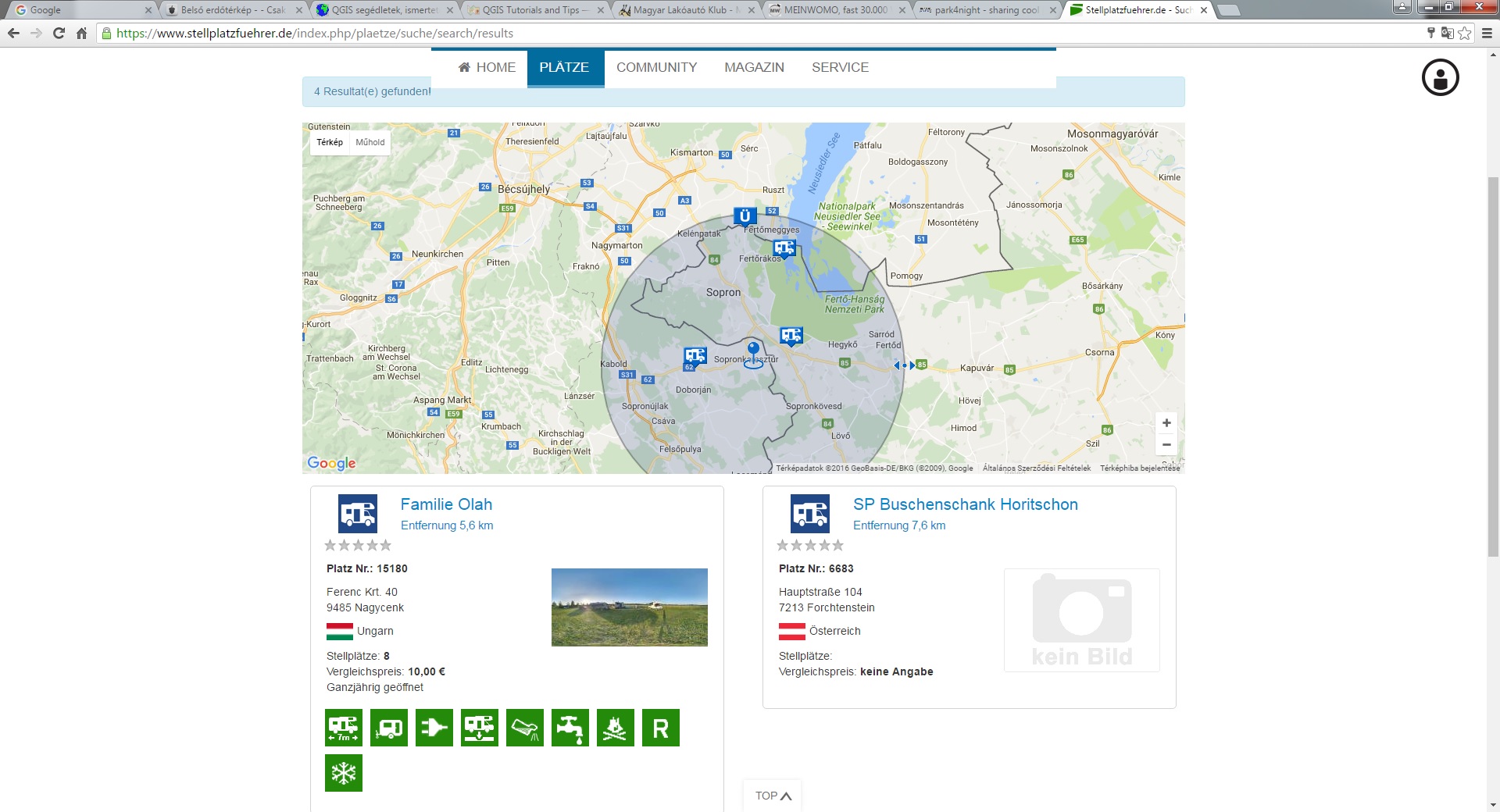Click the winter snowflake icon
The height and width of the screenshot is (812, 1500).
pos(344,773)
